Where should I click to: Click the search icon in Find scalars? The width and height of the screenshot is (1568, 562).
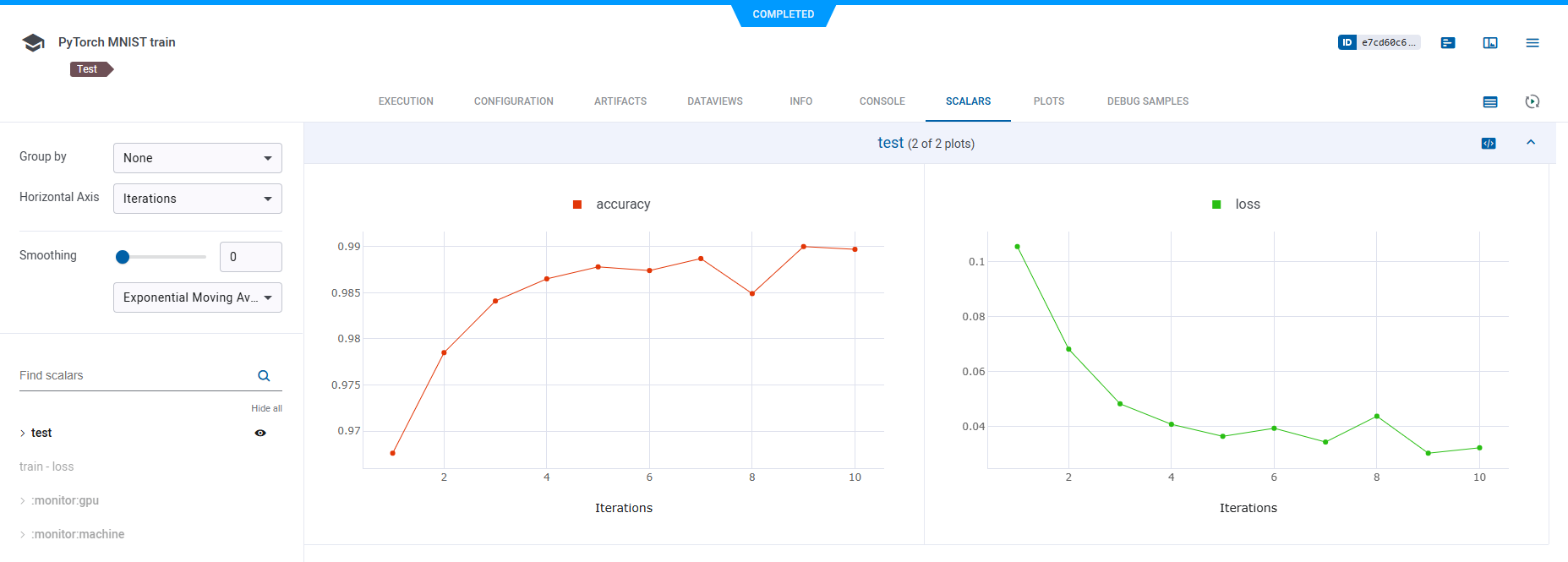click(264, 376)
